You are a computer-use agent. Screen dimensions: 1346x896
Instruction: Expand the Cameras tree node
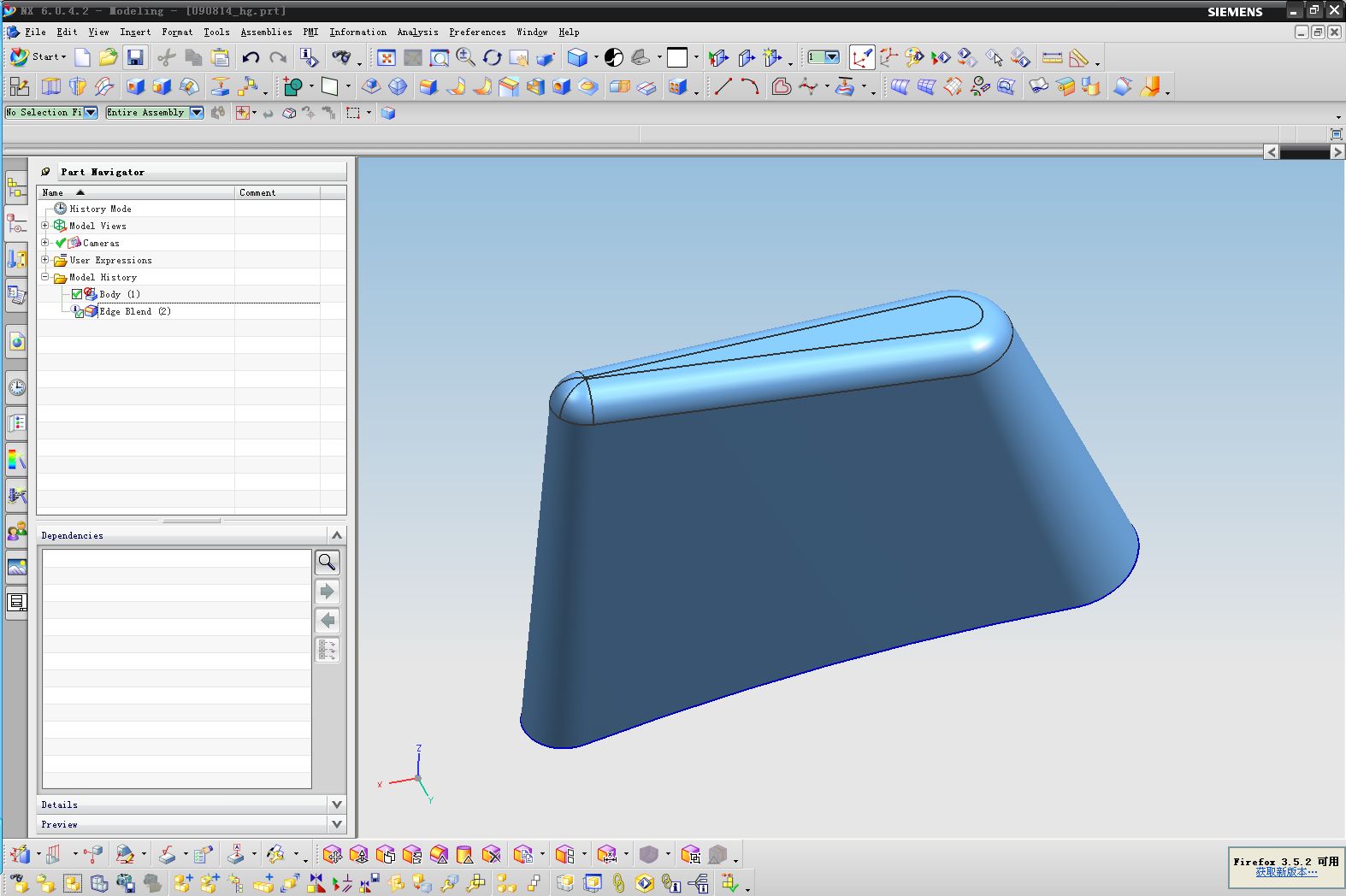(45, 243)
